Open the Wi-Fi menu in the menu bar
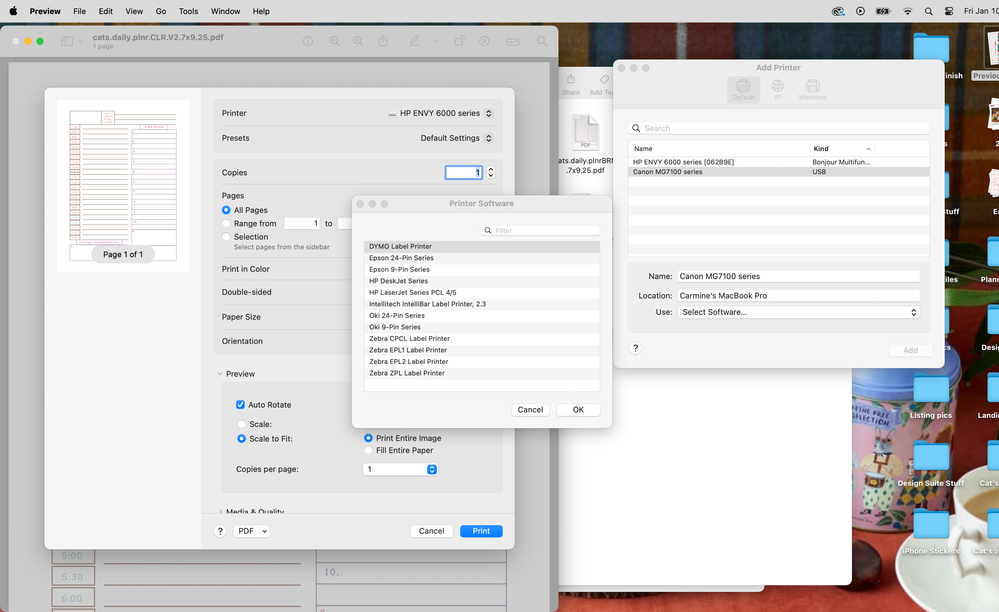This screenshot has width=999, height=612. tap(906, 12)
